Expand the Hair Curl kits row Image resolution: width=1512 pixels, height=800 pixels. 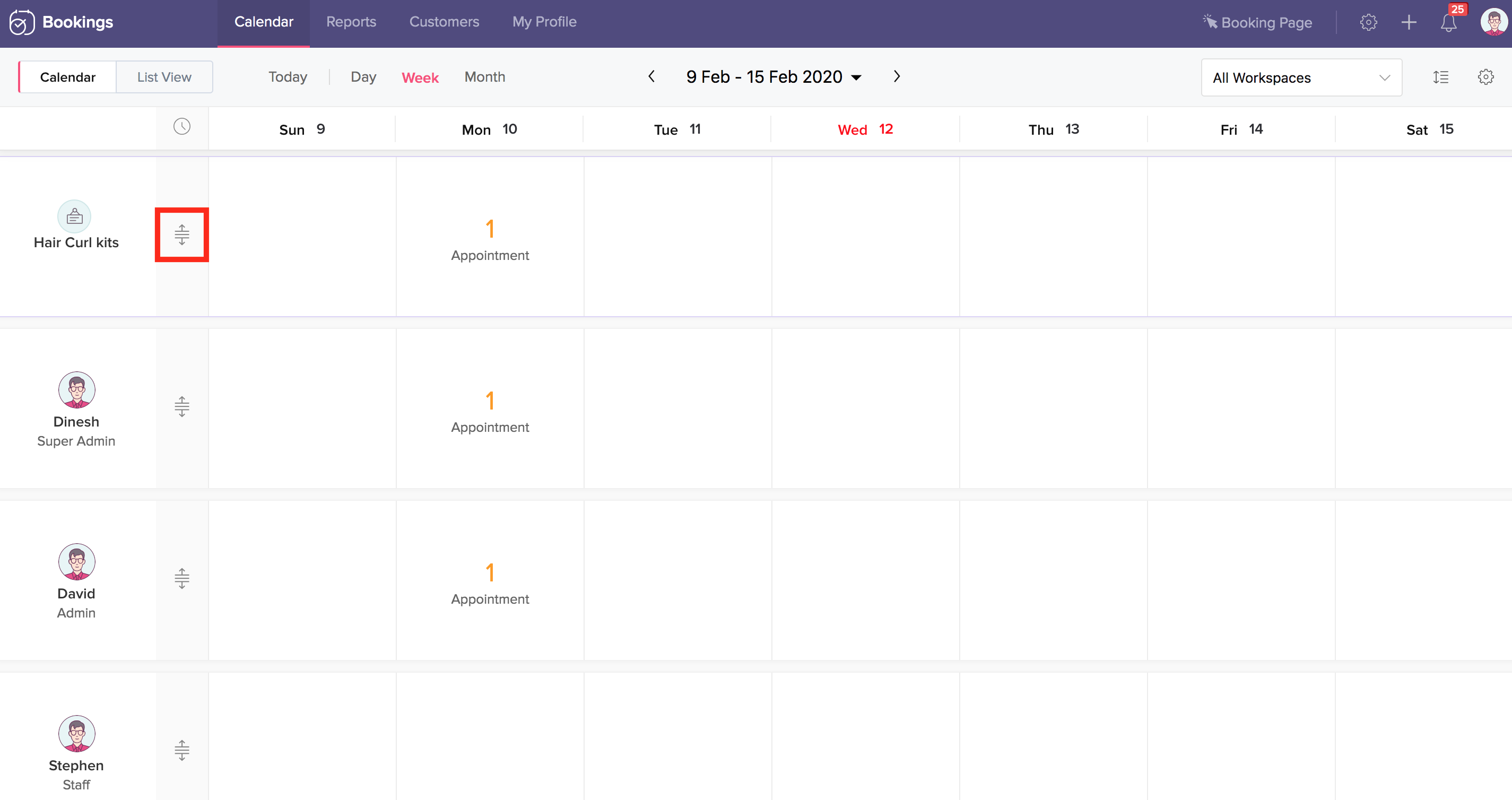tap(182, 235)
